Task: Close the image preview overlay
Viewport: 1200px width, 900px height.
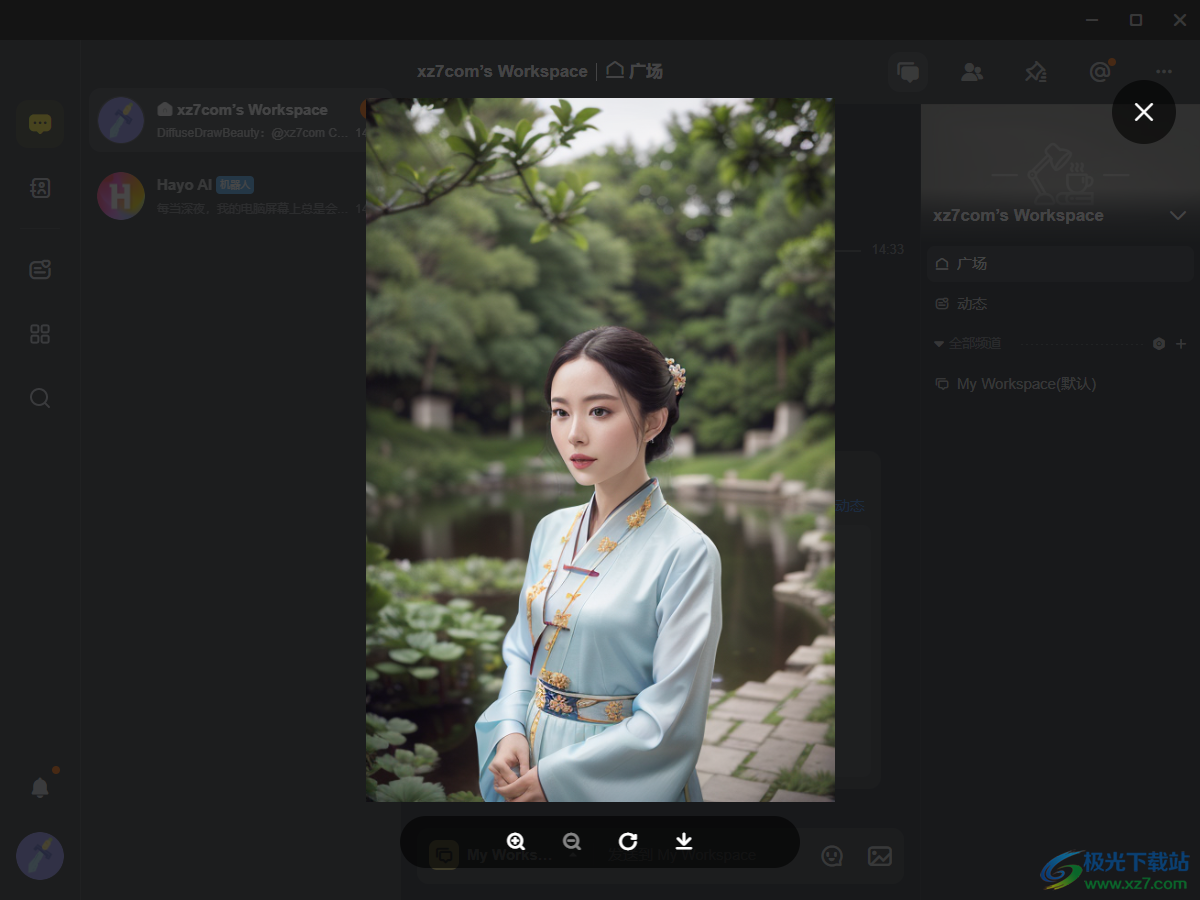Action: 1144,112
